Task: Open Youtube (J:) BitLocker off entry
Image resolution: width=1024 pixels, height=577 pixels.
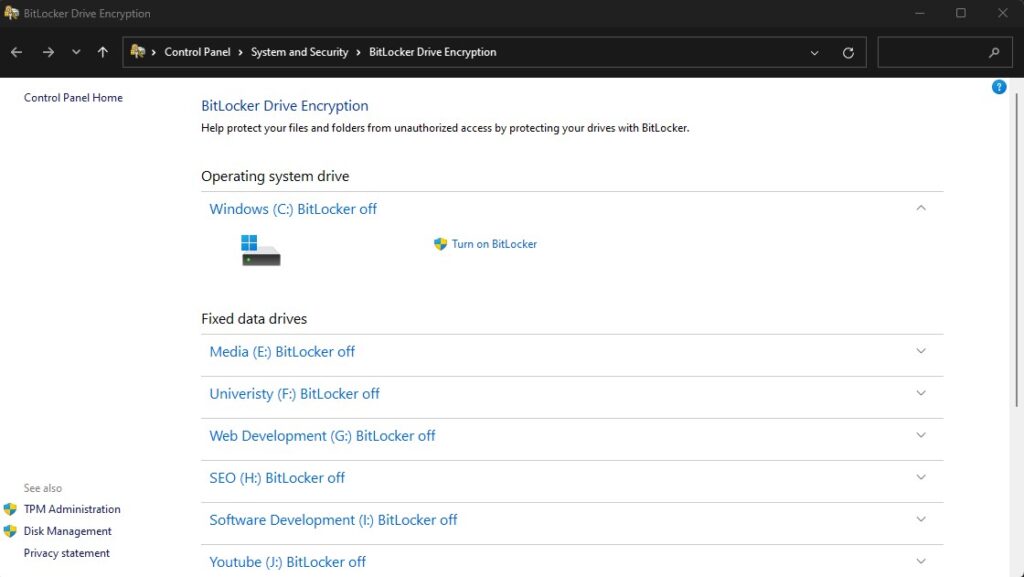Action: (x=287, y=562)
